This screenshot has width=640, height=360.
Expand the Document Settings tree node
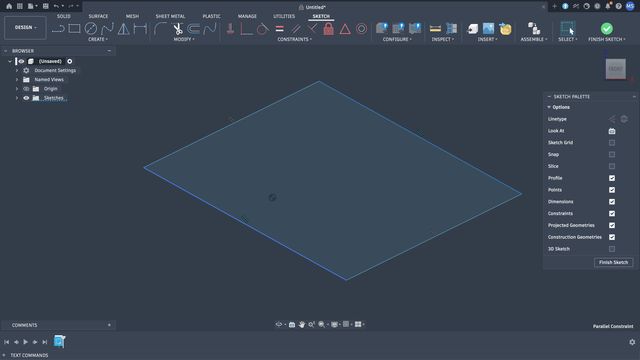[x=17, y=71]
